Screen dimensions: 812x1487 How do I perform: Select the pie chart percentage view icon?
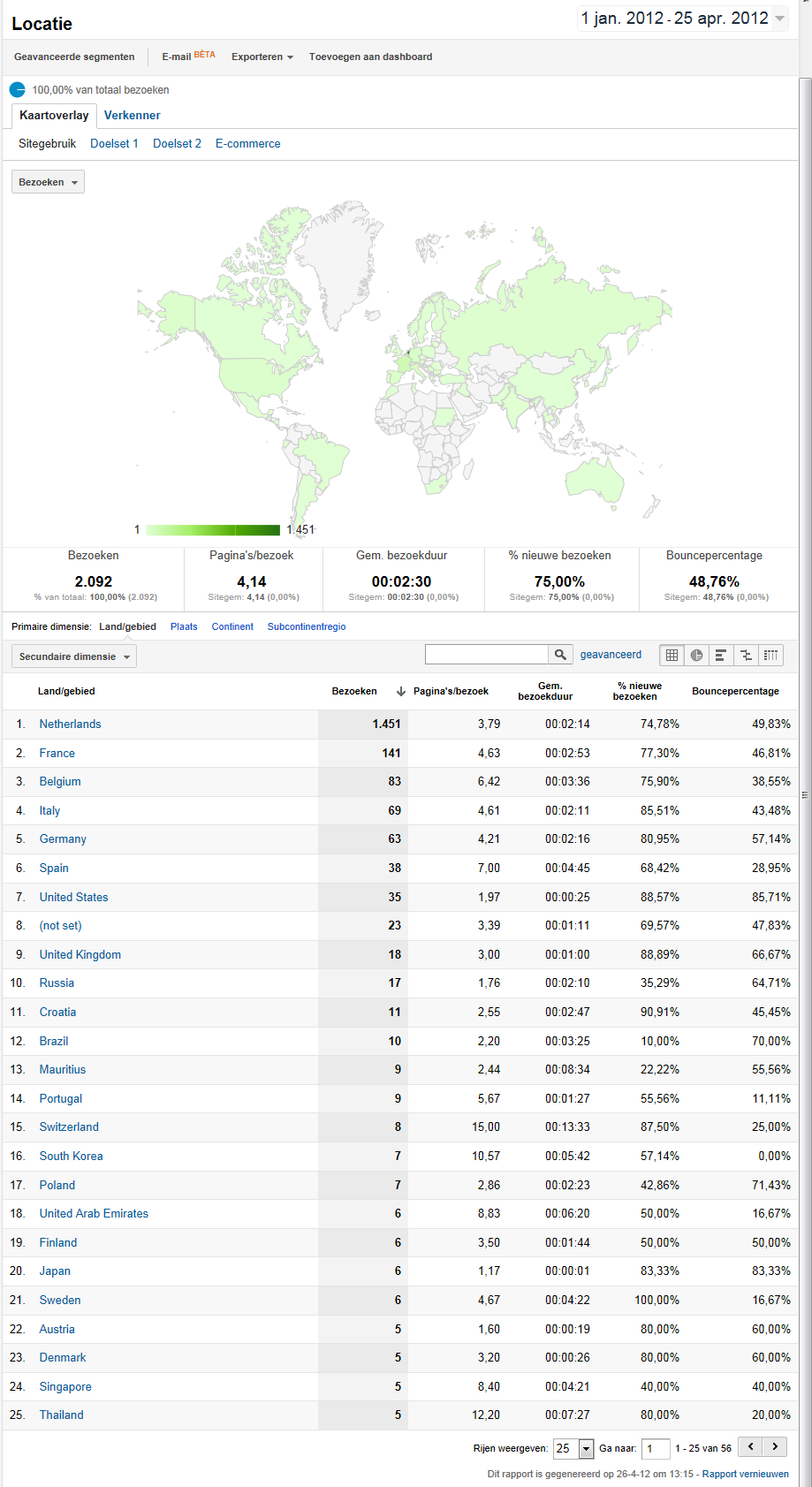click(x=696, y=655)
